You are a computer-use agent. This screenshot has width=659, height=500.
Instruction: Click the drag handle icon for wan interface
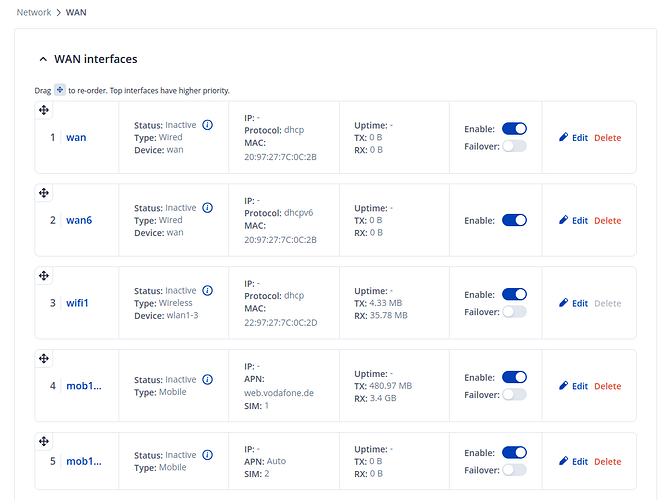pos(44,110)
